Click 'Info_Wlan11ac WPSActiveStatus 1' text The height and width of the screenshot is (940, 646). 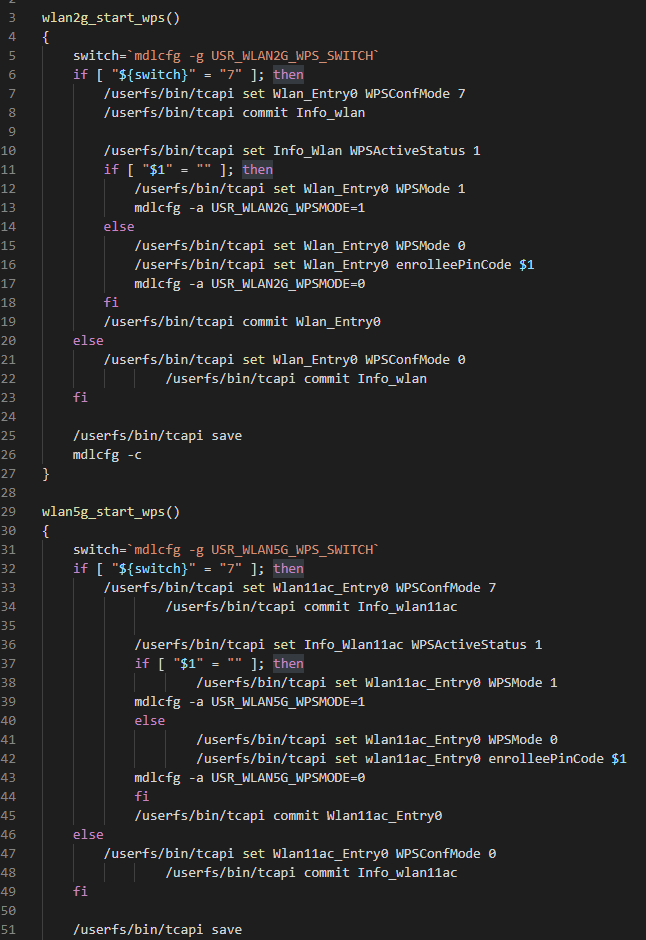(x=423, y=644)
